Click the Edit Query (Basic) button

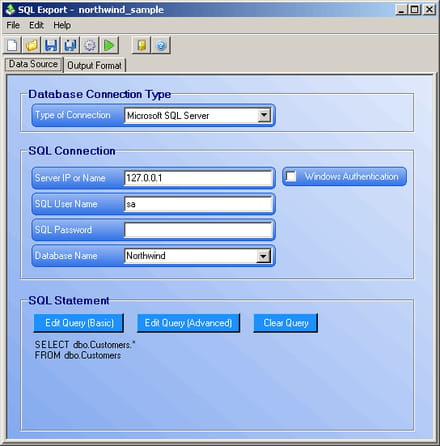tap(79, 323)
